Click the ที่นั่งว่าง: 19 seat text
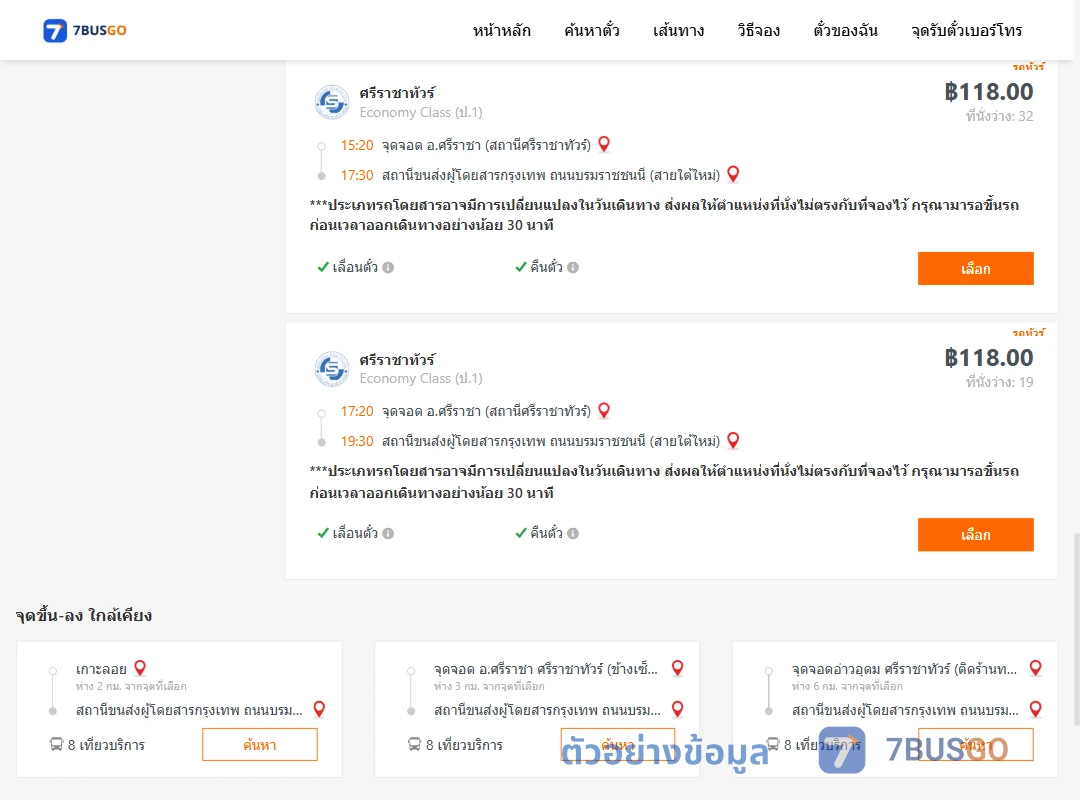 click(999, 382)
